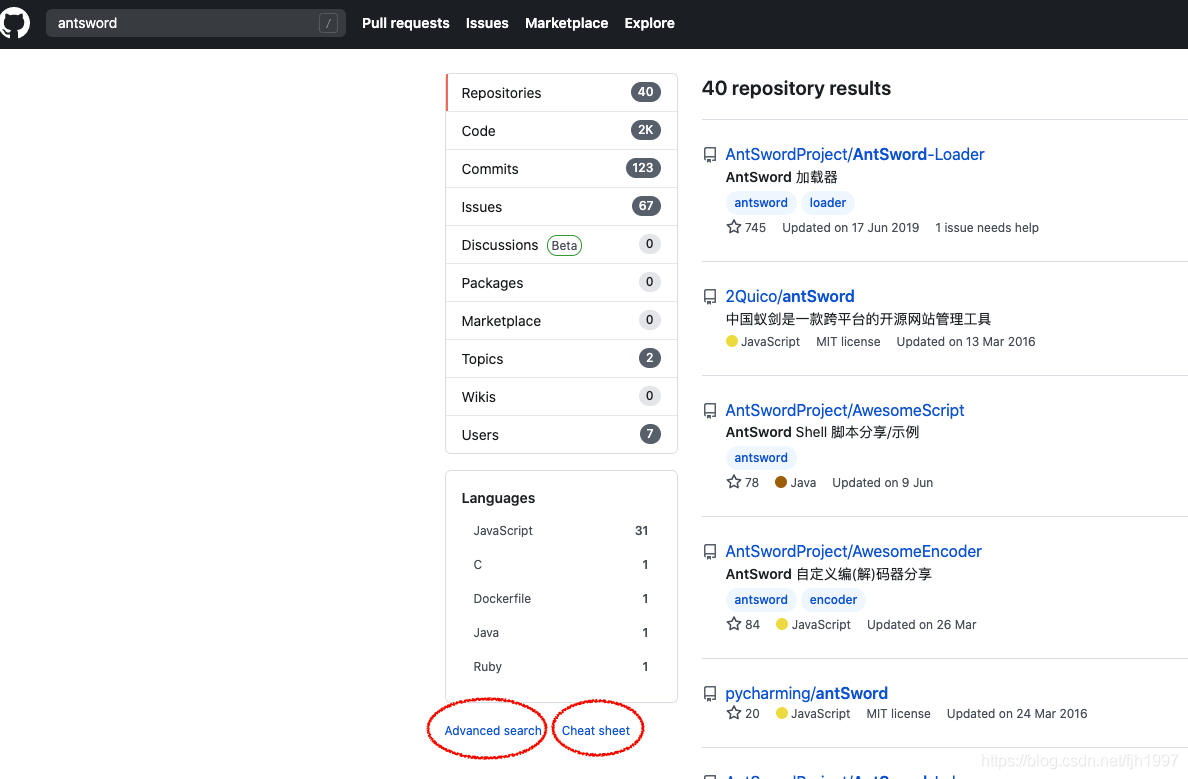Click repo icon beside AntSword-Loader result
This screenshot has width=1188, height=779.
pos(710,155)
